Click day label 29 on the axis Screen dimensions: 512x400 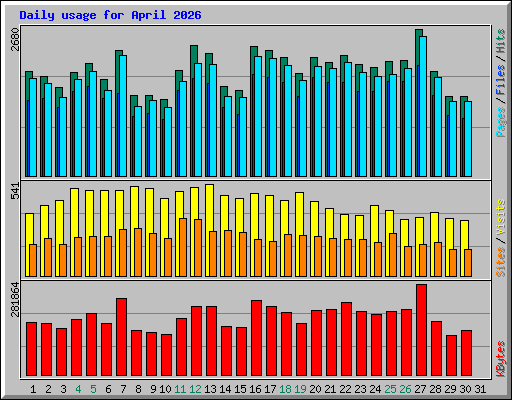click(450, 389)
